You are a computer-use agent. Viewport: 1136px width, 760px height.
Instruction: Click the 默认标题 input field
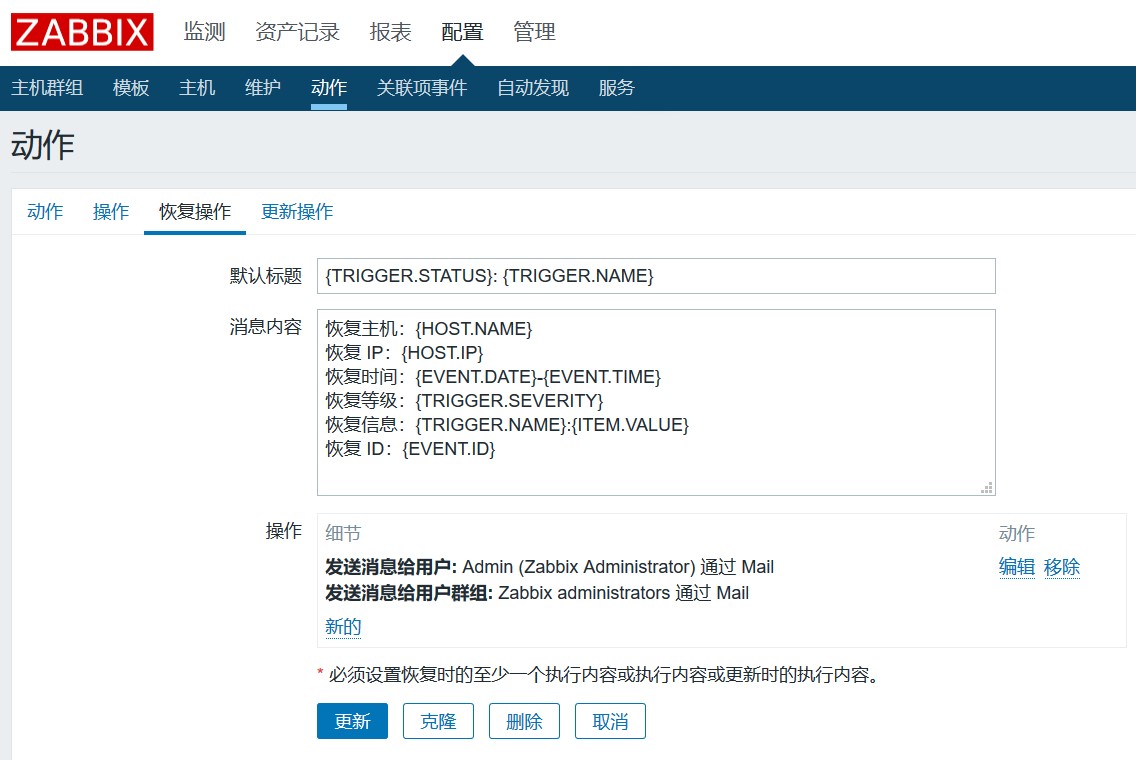pyautogui.click(x=656, y=276)
